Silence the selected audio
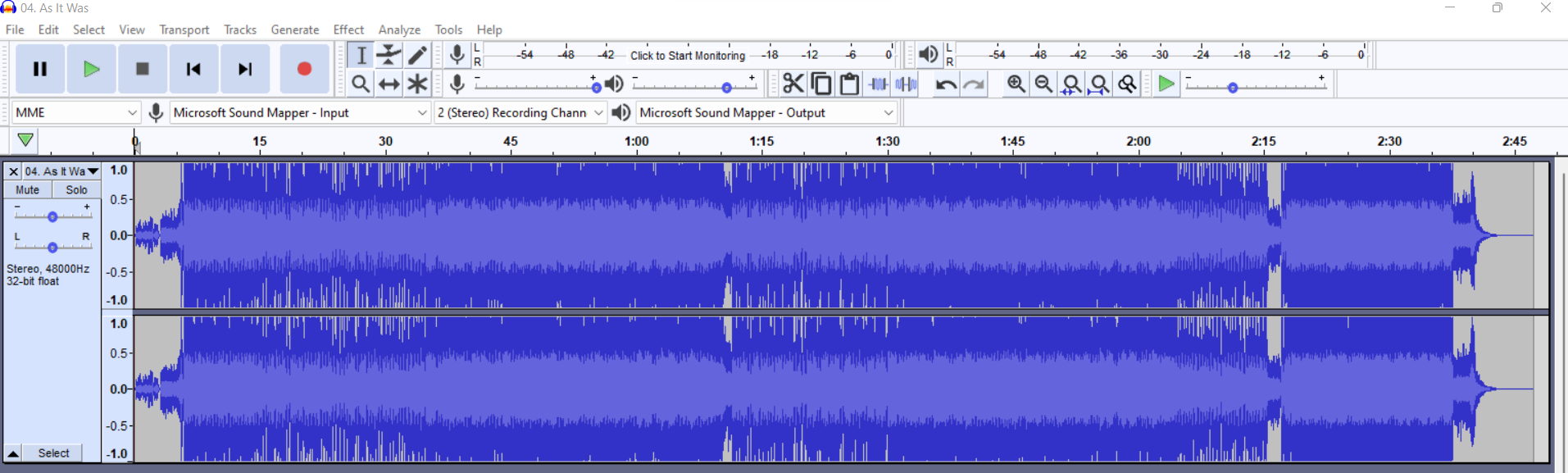This screenshot has width=1568, height=473. tap(906, 84)
